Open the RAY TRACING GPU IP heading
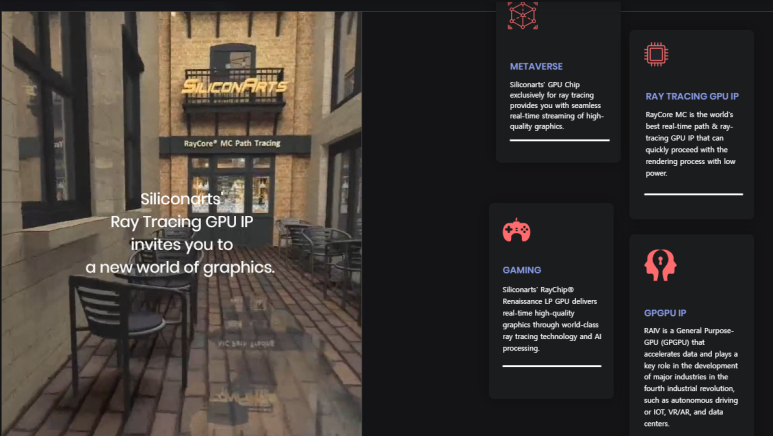 pyautogui.click(x=692, y=97)
